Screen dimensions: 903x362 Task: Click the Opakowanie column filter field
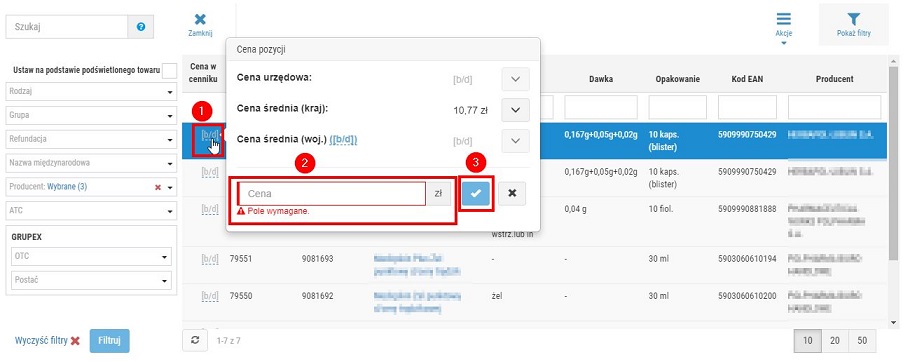[x=678, y=107]
